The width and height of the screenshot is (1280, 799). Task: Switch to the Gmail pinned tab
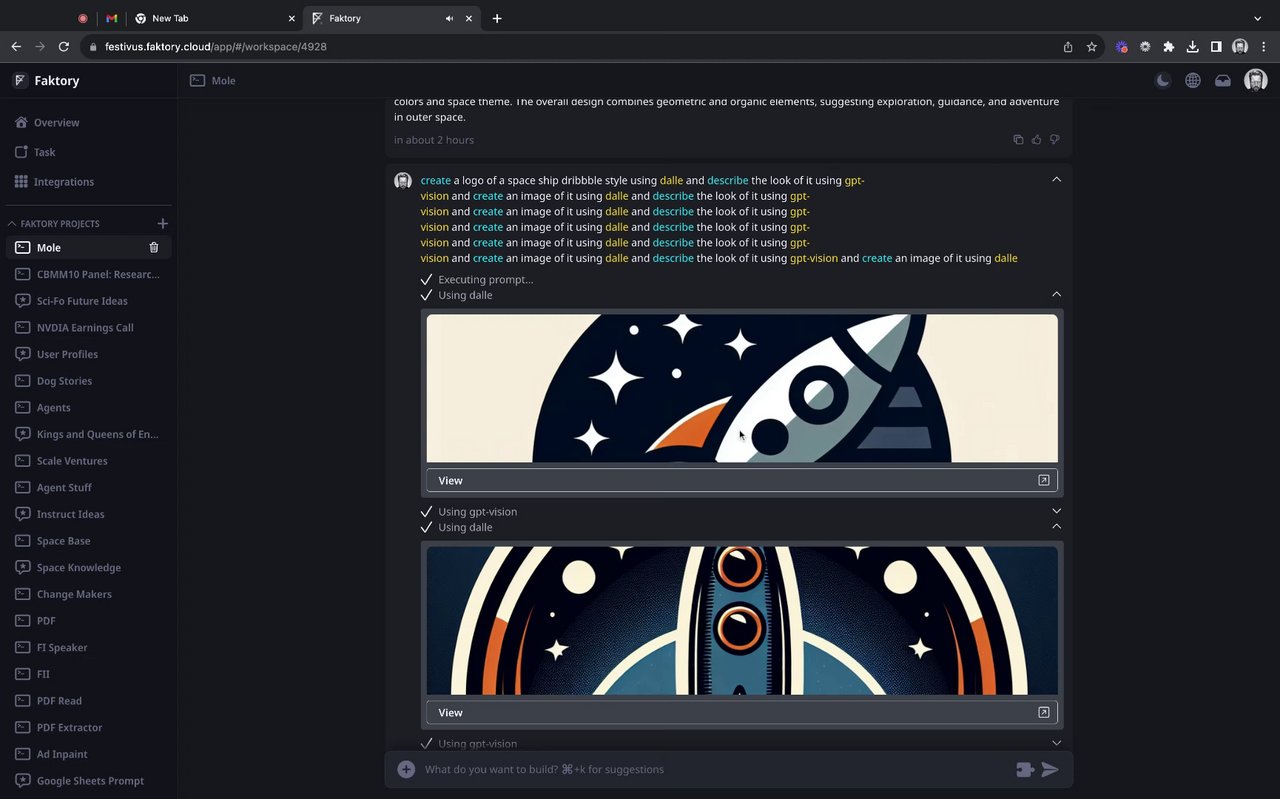tap(112, 18)
